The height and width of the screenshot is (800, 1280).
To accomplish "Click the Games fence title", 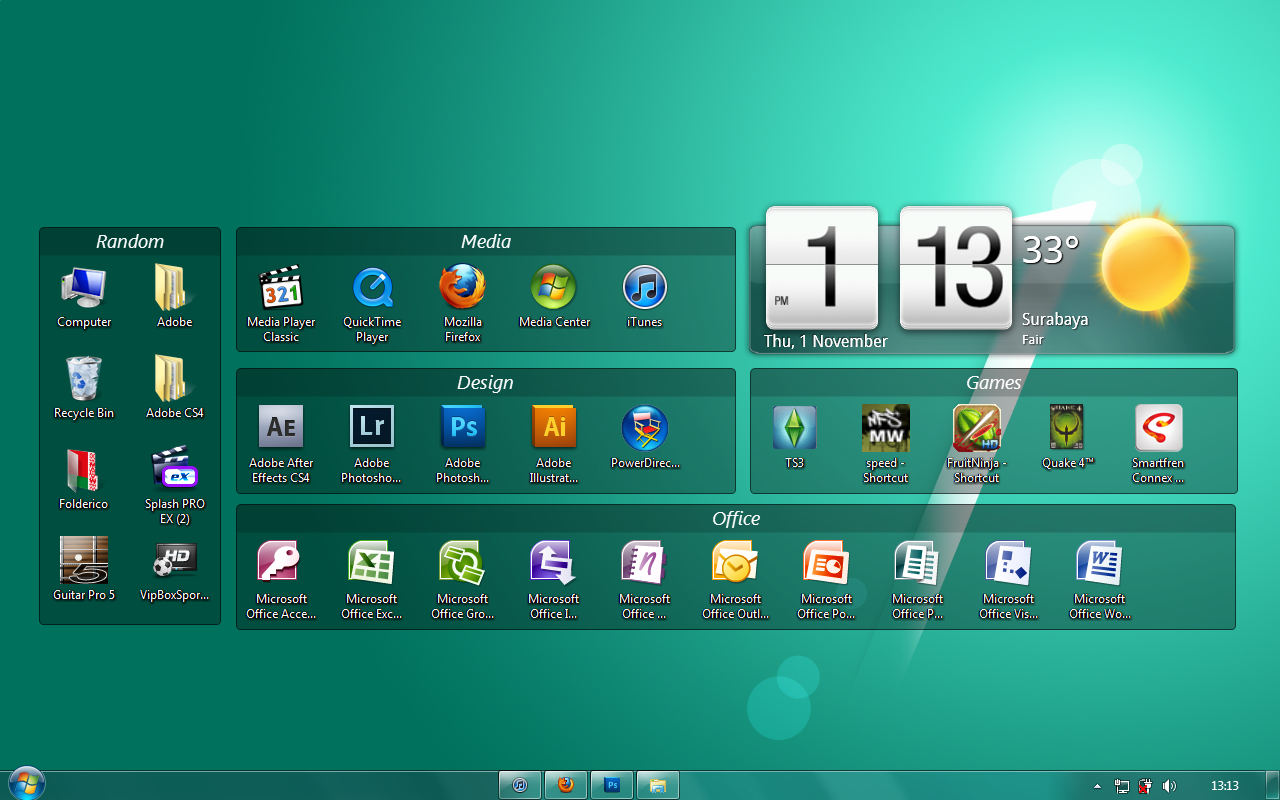I will point(994,383).
